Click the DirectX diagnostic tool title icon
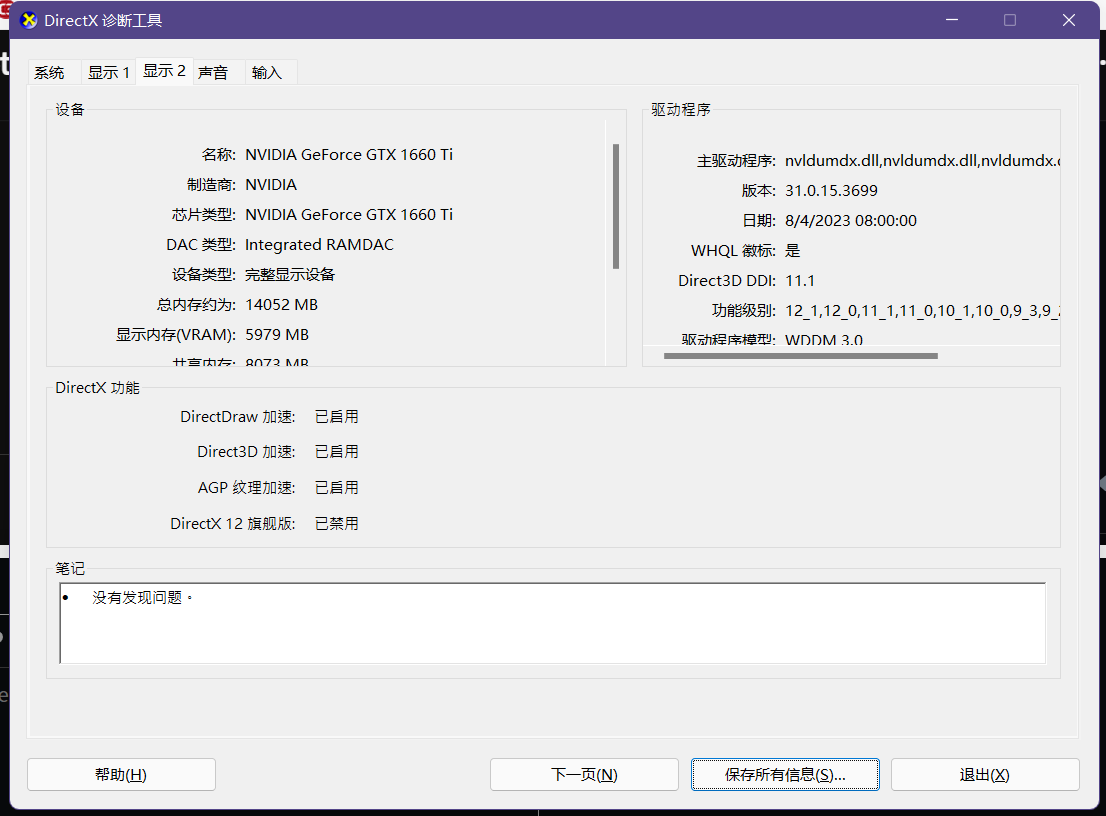 (x=29, y=20)
